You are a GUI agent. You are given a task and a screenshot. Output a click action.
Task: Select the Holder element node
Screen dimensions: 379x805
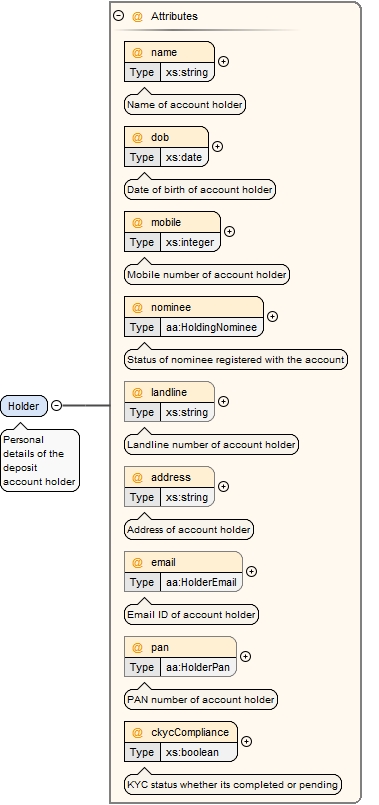pyautogui.click(x=24, y=406)
